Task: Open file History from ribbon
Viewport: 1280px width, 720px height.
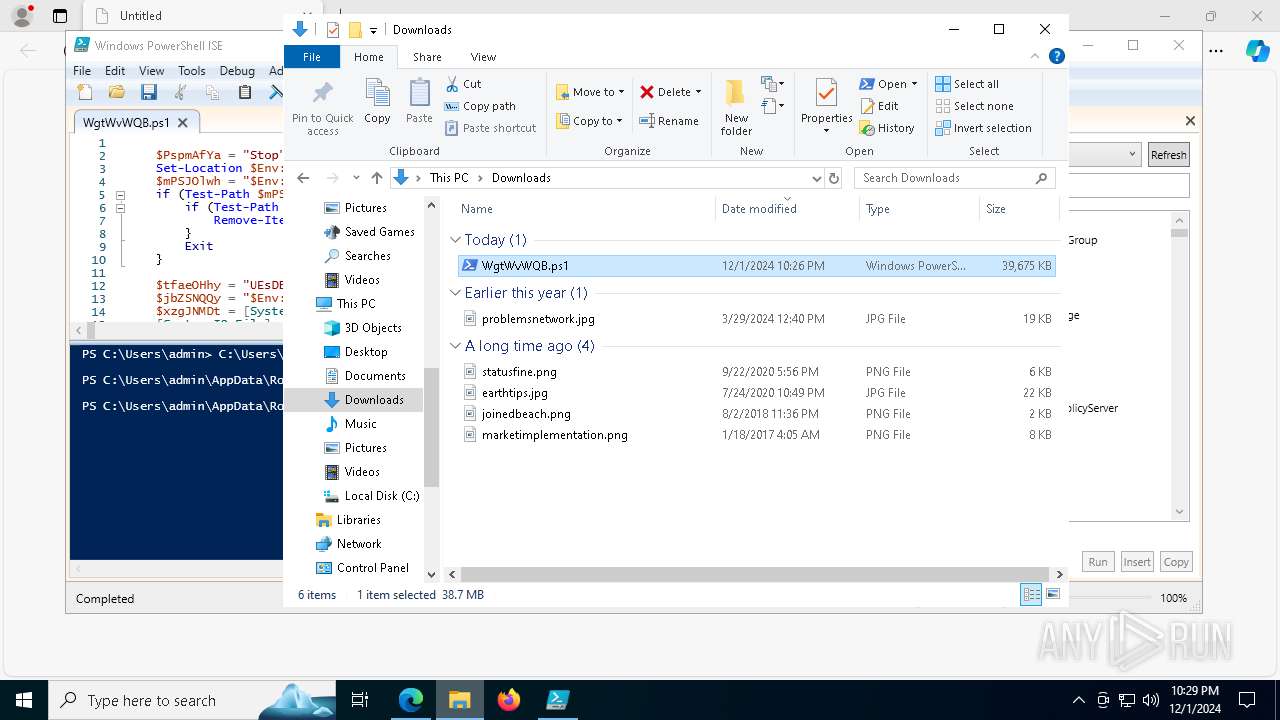Action: tap(887, 128)
